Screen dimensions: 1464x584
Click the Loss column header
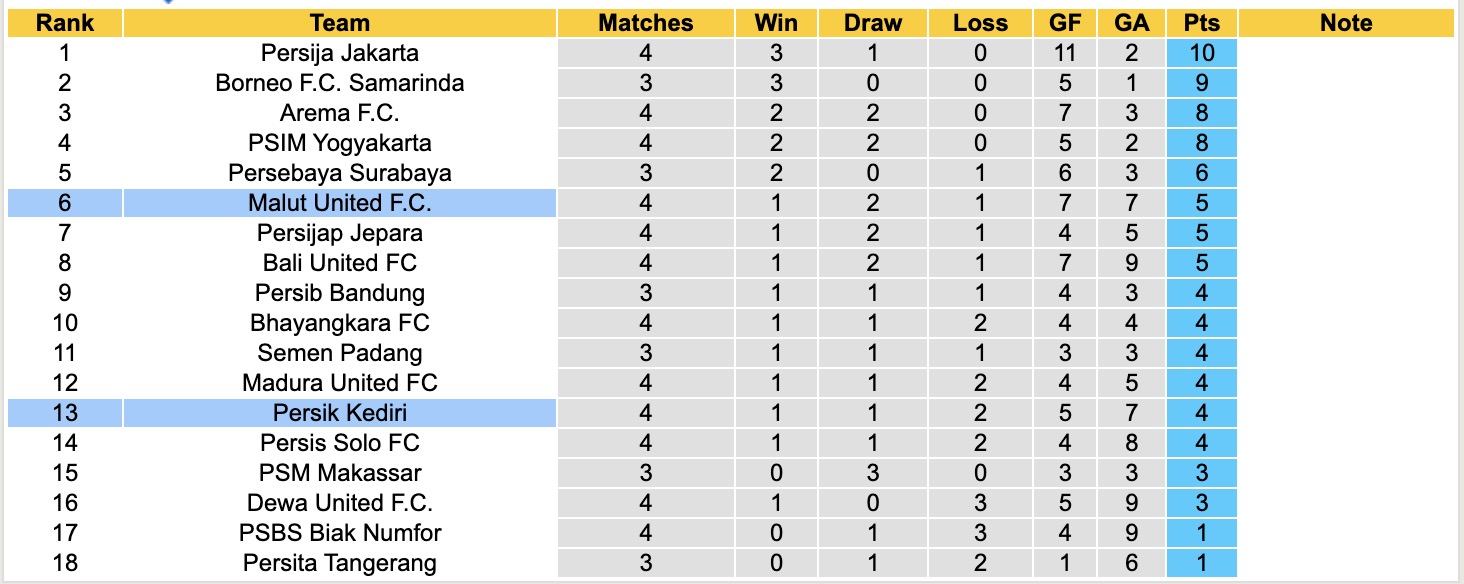pos(980,23)
